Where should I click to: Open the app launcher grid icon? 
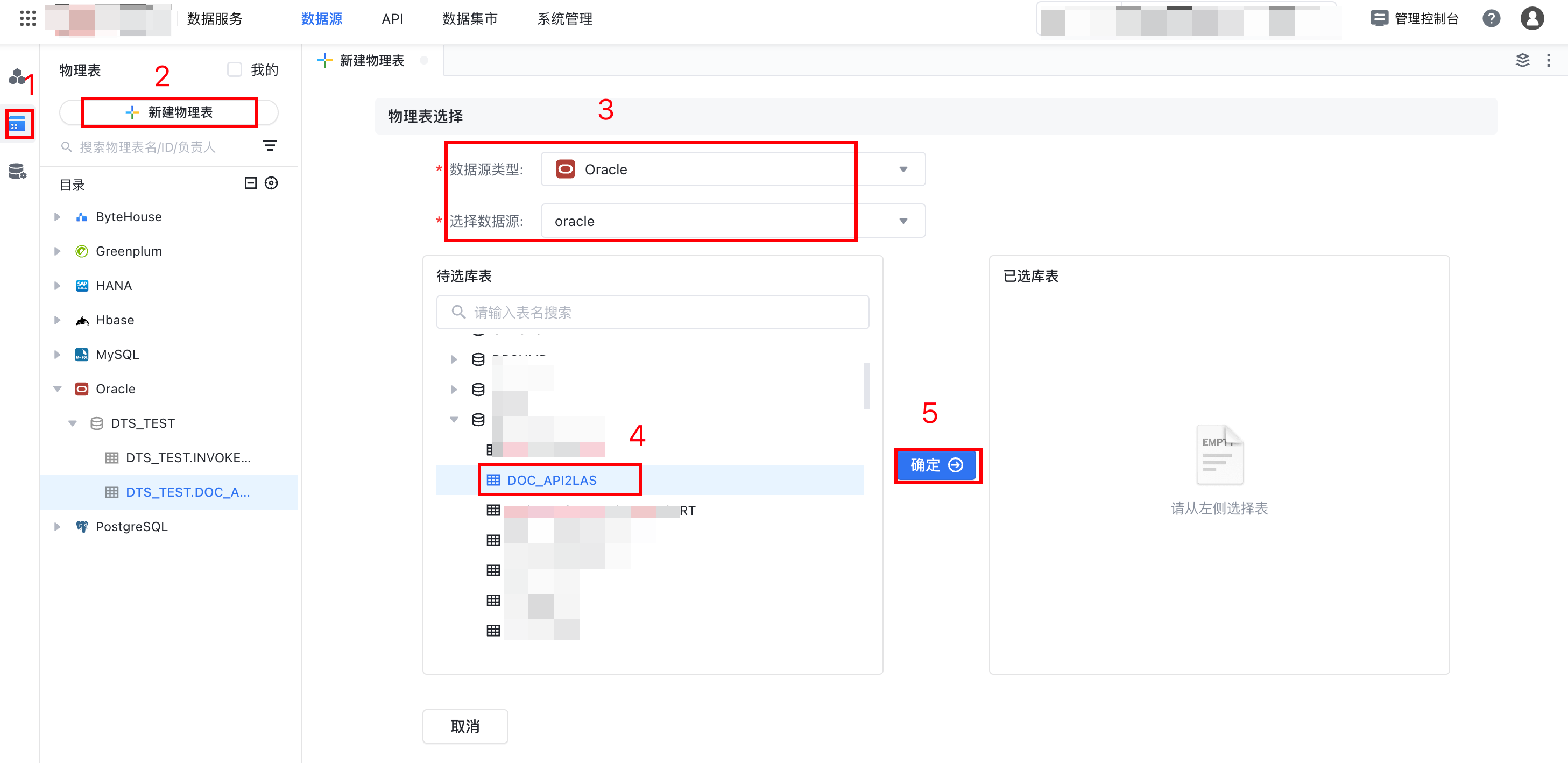pyautogui.click(x=27, y=19)
